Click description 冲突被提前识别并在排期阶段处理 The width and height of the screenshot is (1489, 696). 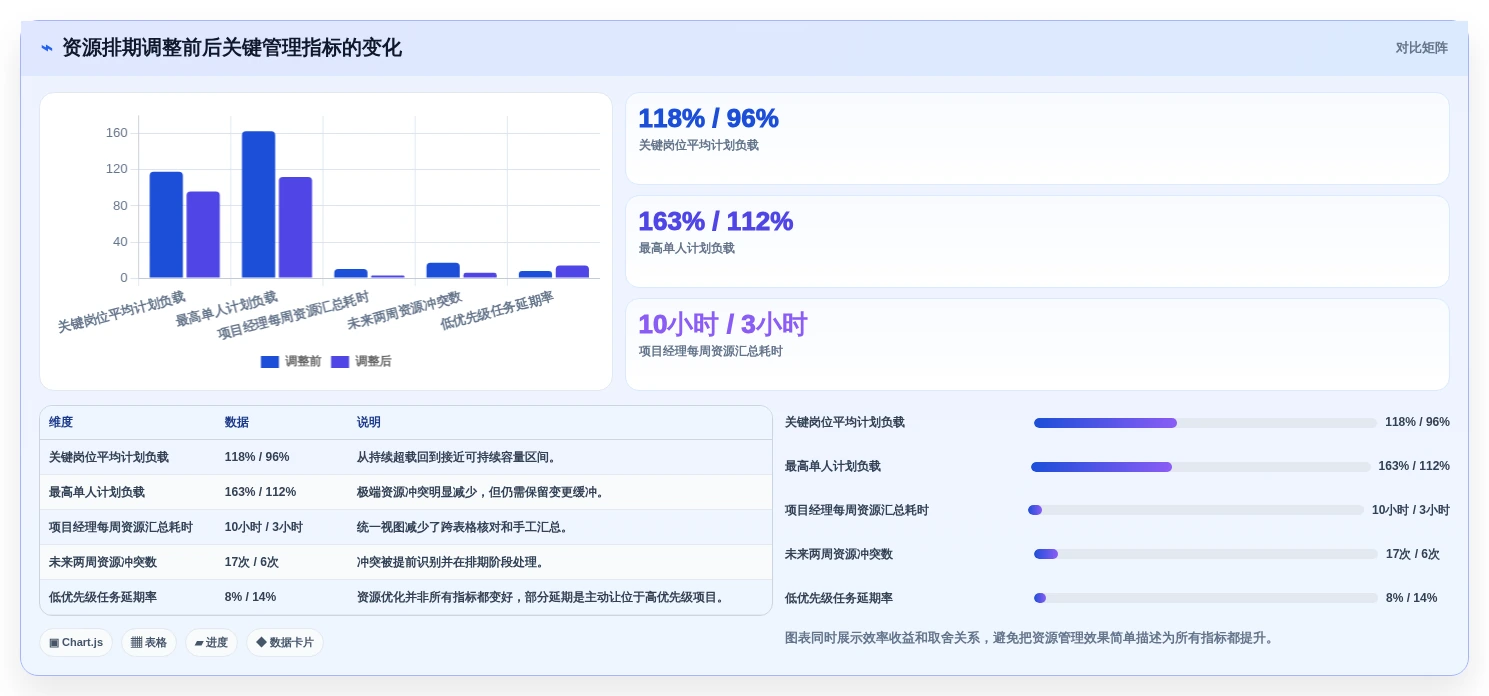(453, 562)
